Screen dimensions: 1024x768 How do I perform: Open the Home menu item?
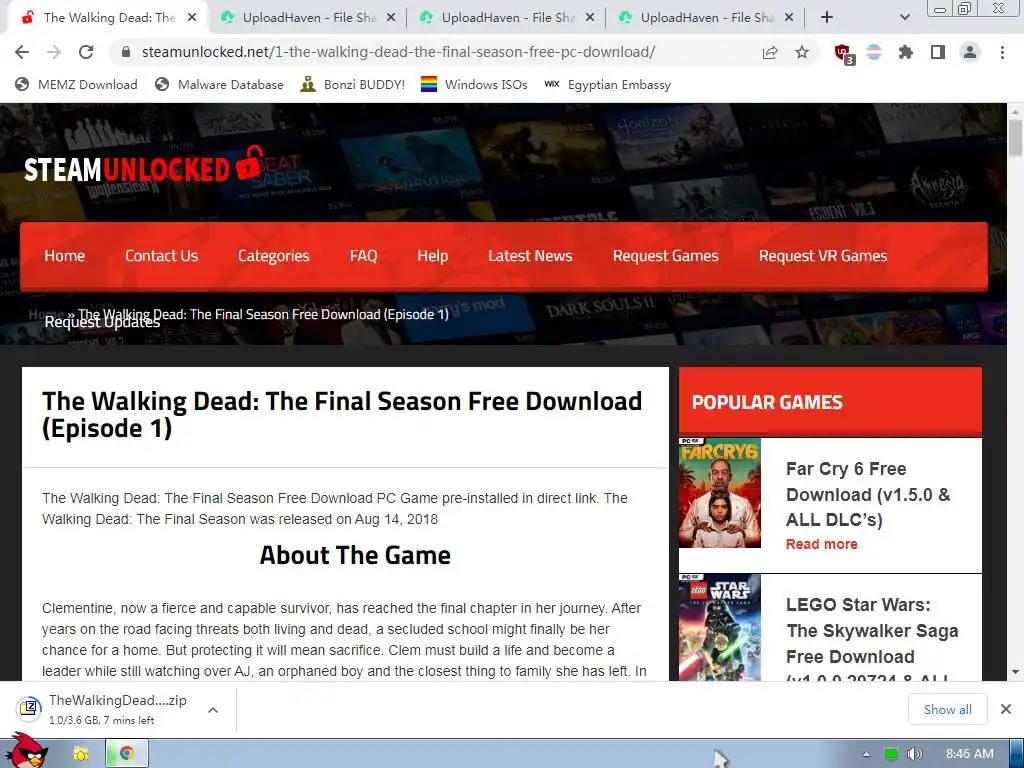coord(65,256)
